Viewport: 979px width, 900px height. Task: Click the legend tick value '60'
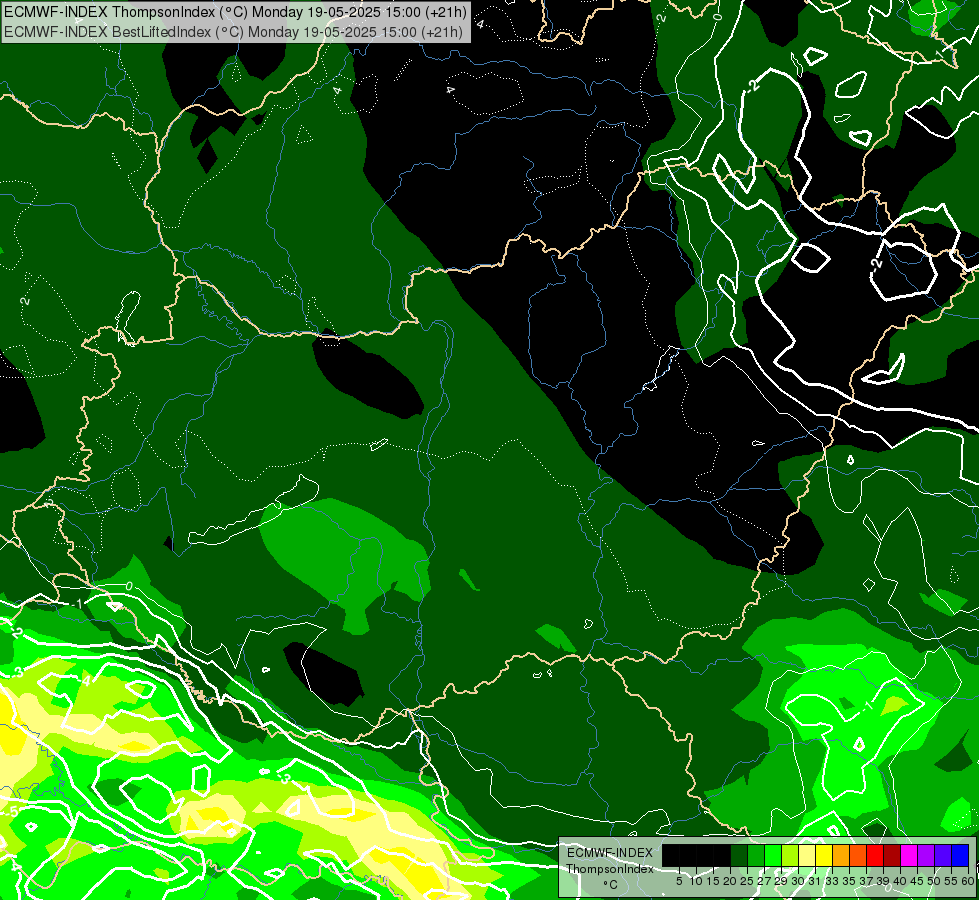(968, 881)
